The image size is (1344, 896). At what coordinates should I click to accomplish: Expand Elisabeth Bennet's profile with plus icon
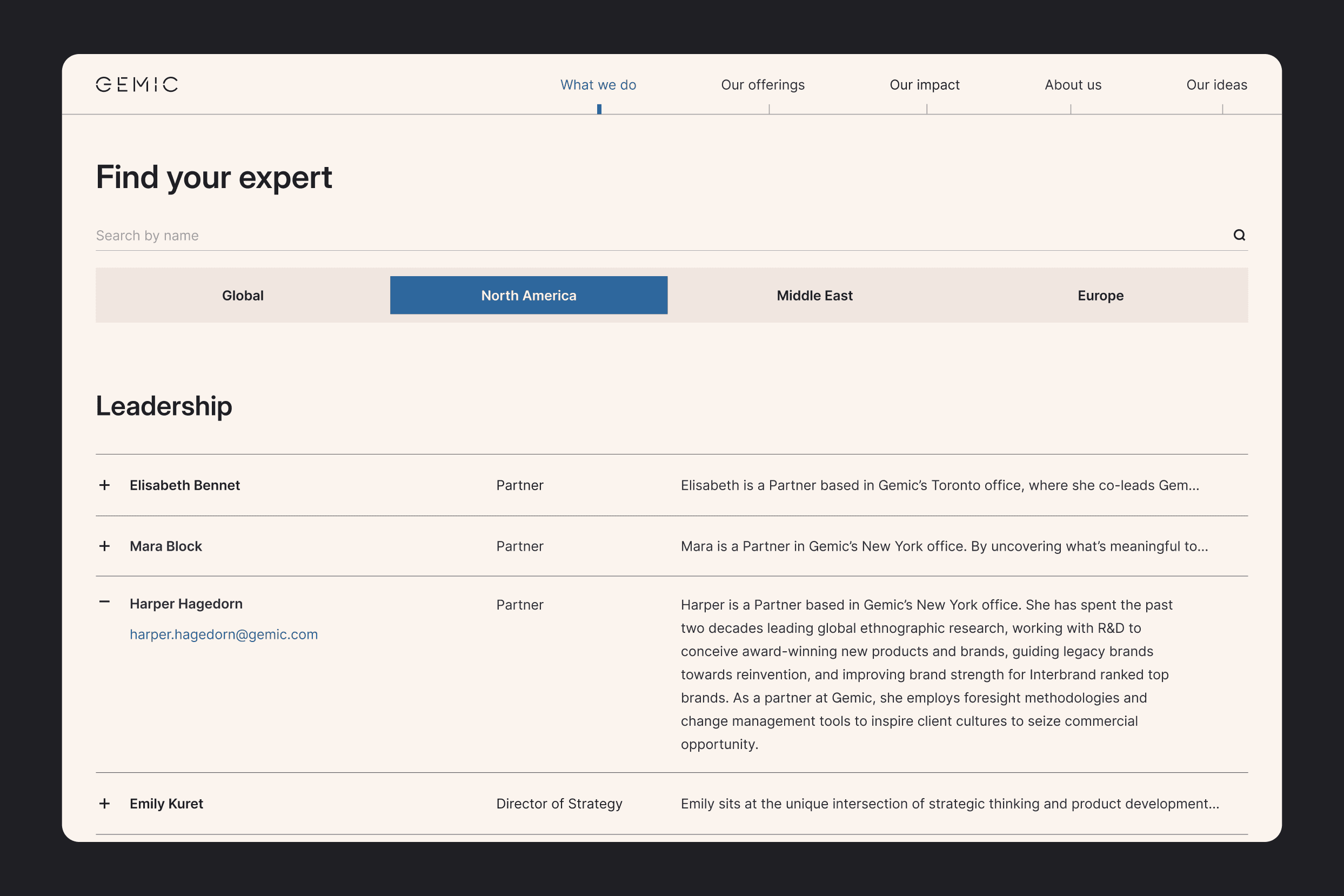105,485
